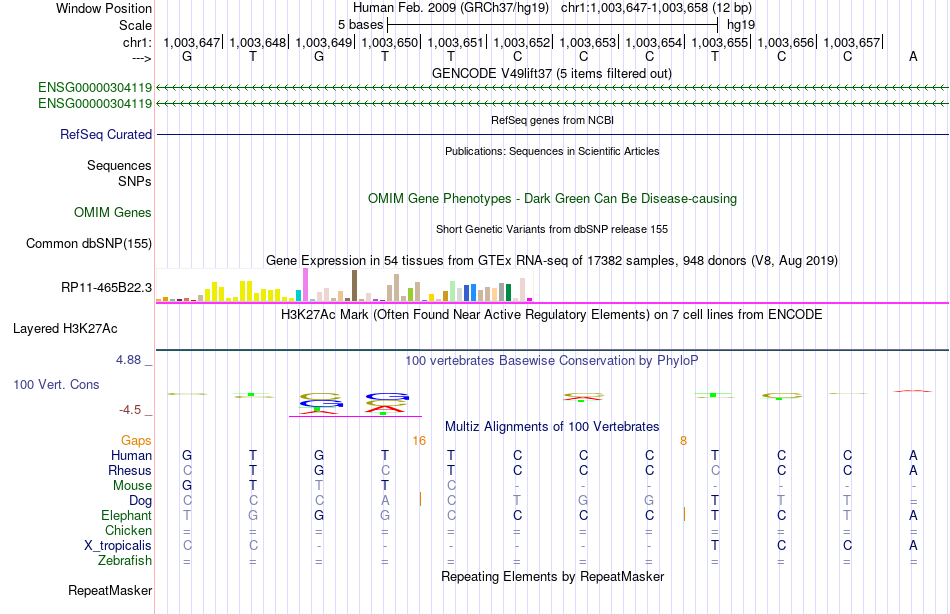Image resolution: width=950 pixels, height=614 pixels.
Task: Open 100 vertebrates Basewise Conservation by PhyloP title
Action: pos(552,361)
